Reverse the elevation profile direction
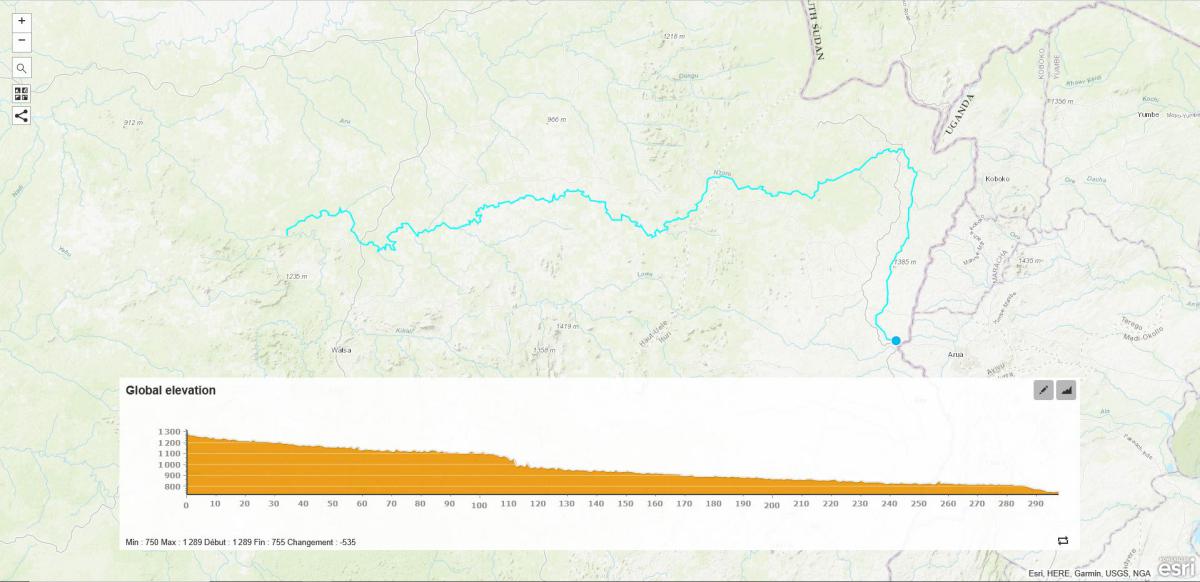Screen dimensions: 1200x582 (x=1062, y=541)
